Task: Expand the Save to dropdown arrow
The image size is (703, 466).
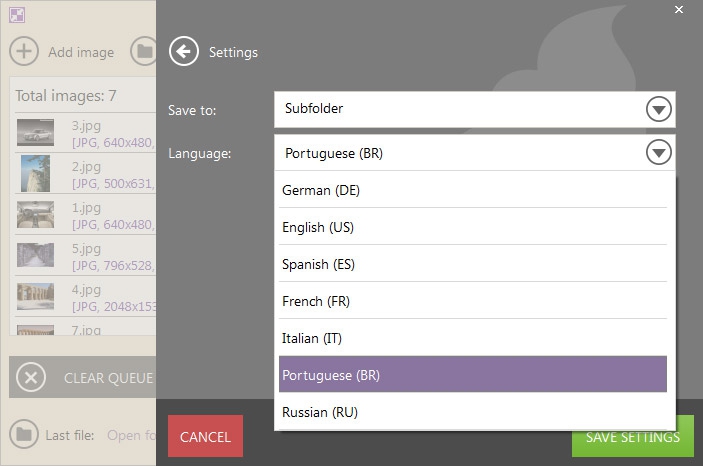Action: point(658,109)
